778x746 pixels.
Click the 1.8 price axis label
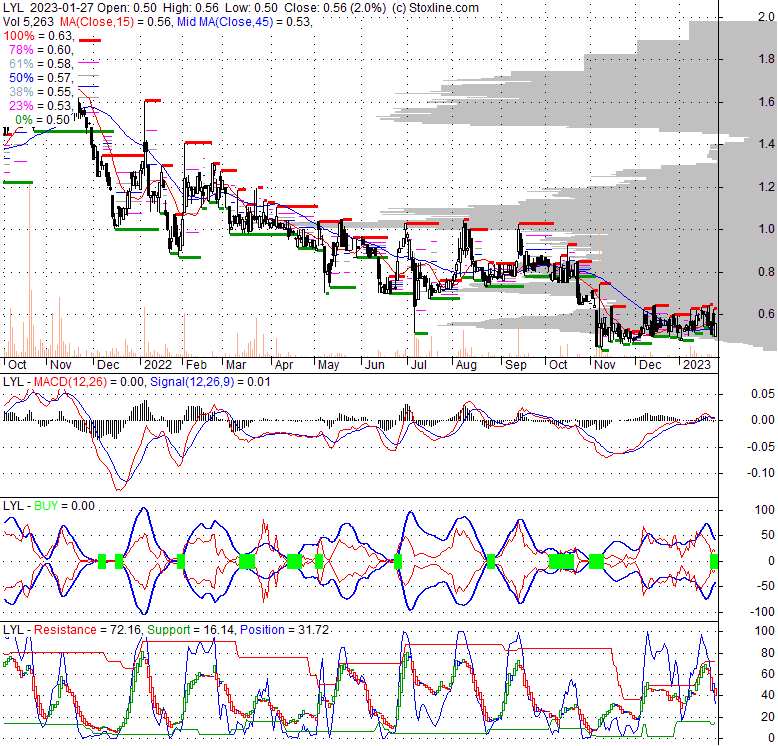pos(766,59)
